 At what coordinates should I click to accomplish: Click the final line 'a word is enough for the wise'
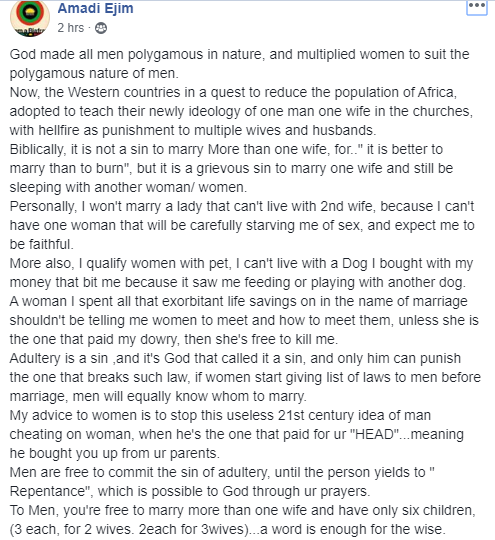pyautogui.click(x=352, y=529)
